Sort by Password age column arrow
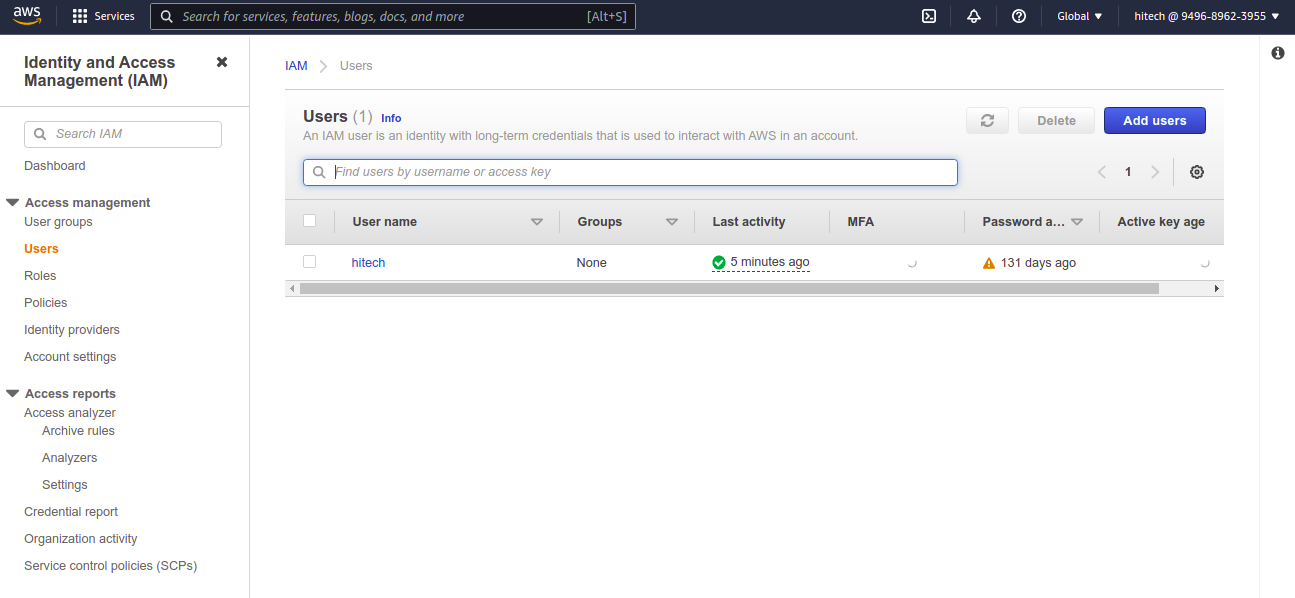1295x598 pixels. pos(1077,222)
